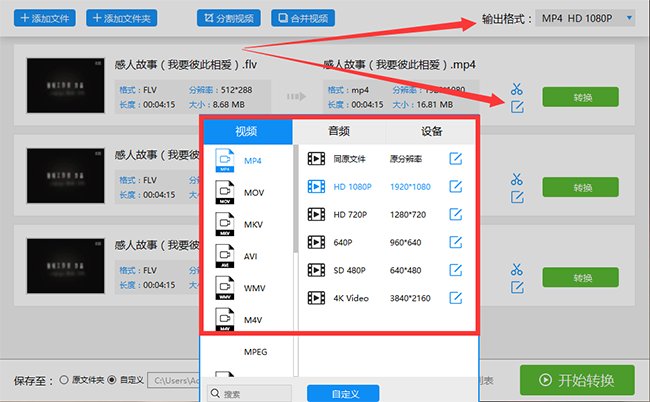The height and width of the screenshot is (402, 650).
Task: Edit the SD 480P preset settings
Action: point(456,270)
